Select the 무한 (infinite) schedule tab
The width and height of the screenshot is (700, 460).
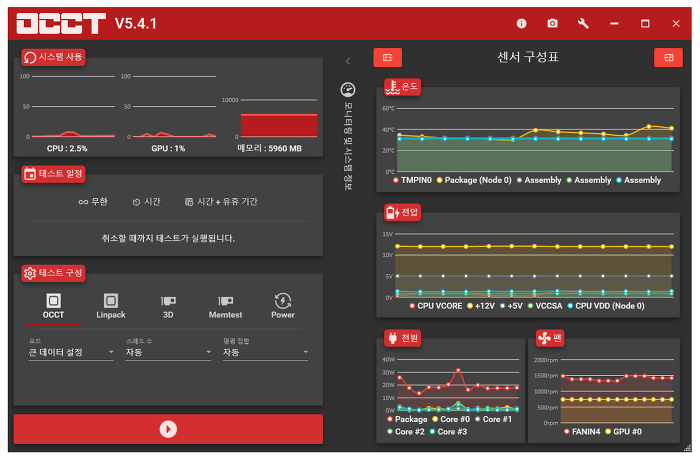pyautogui.click(x=93, y=202)
